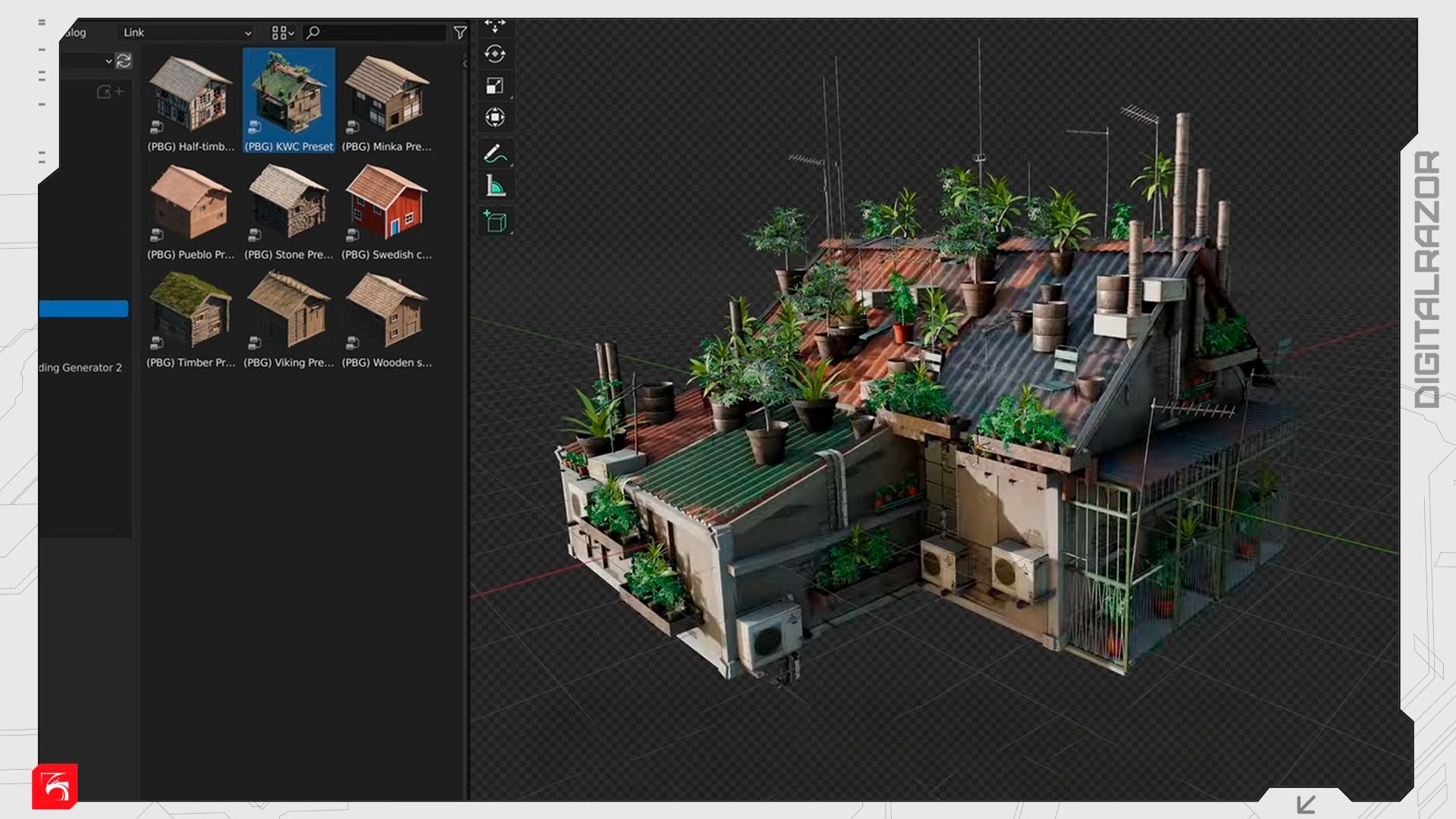Select the Rotate tool

pos(494,55)
